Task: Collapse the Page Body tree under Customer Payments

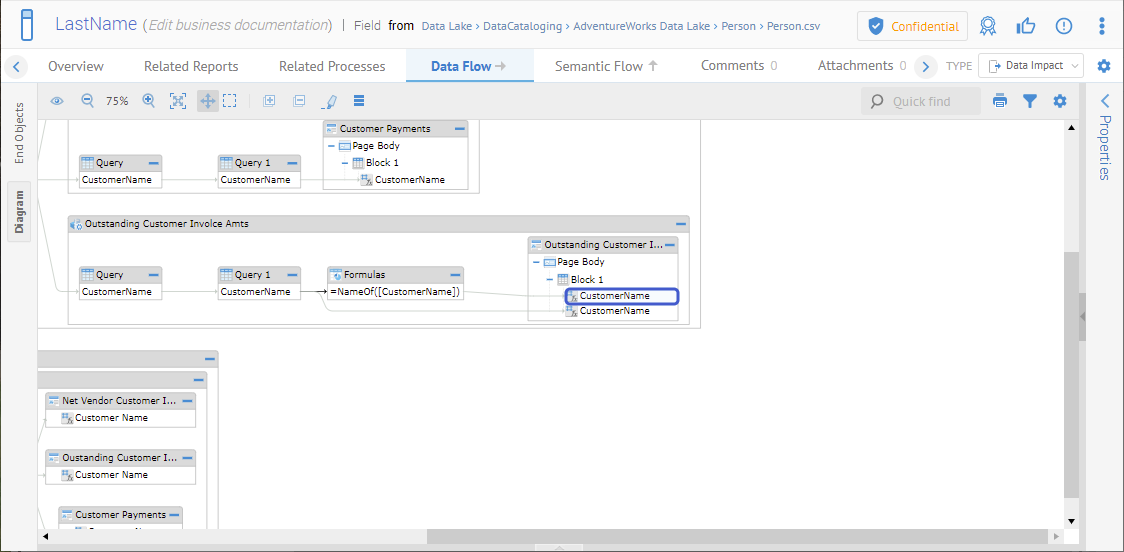Action: click(331, 146)
